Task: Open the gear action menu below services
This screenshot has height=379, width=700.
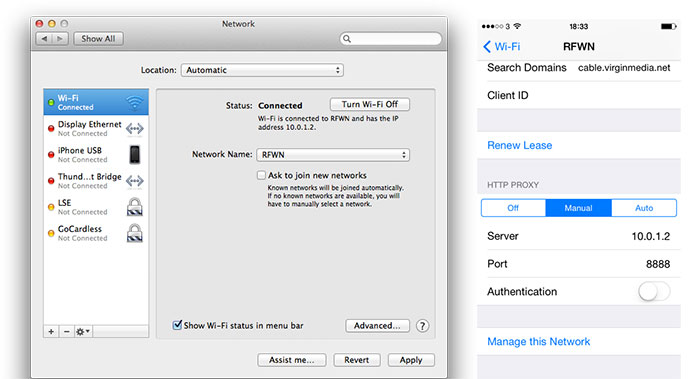Action: (x=83, y=331)
